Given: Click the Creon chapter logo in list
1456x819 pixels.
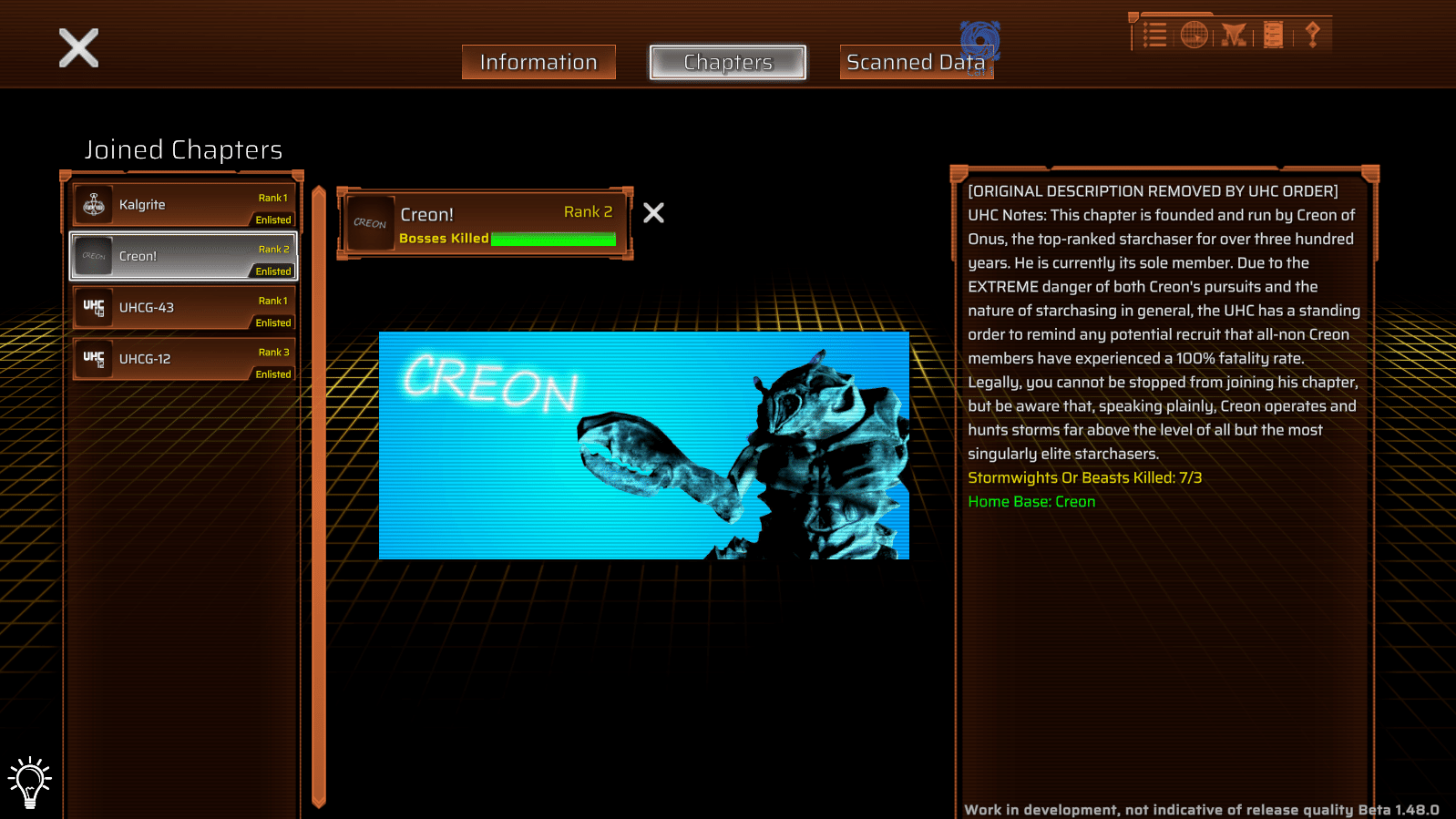Looking at the screenshot, I should point(94,256).
